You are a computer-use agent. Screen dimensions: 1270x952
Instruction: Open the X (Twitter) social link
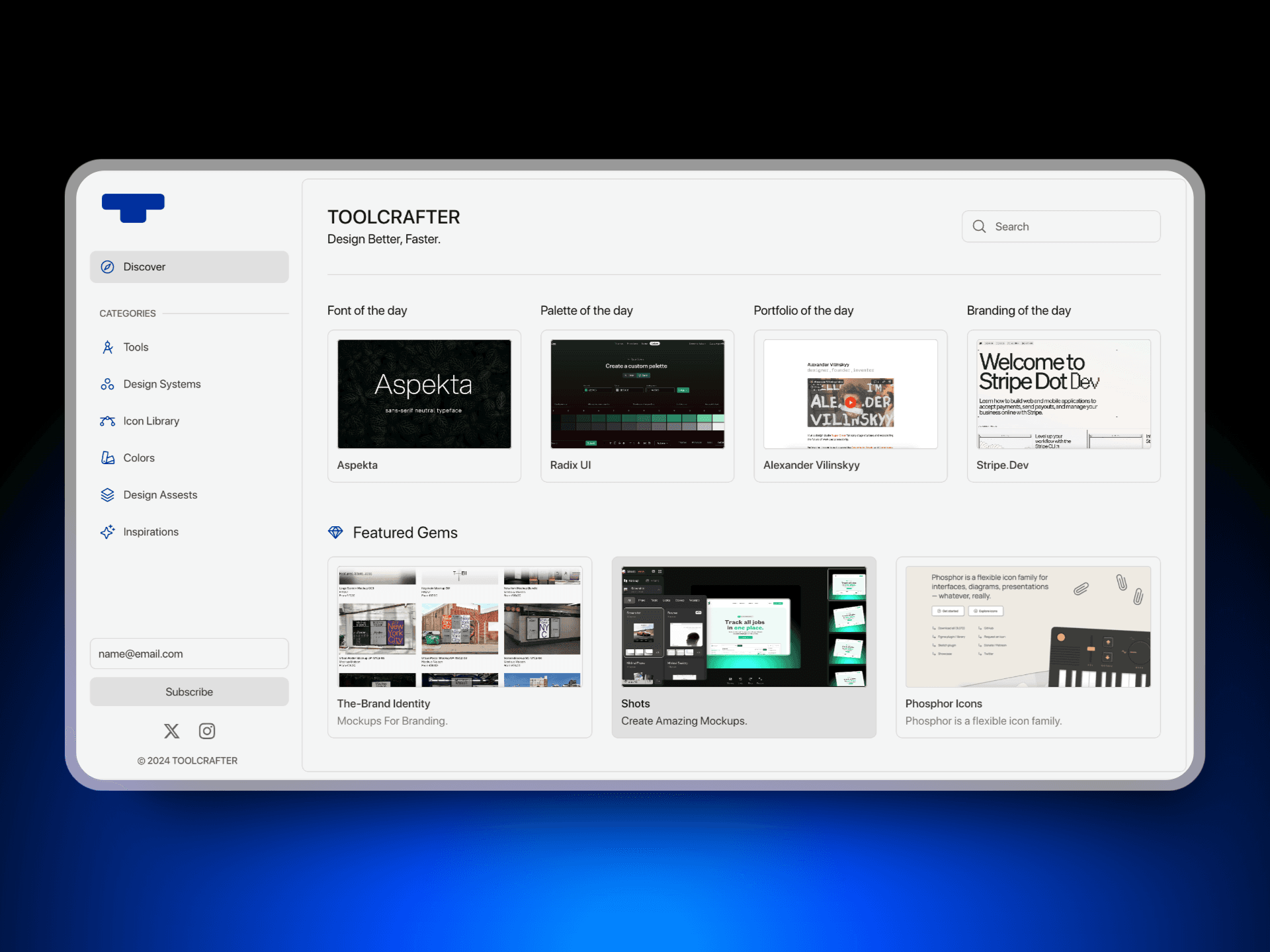click(171, 731)
